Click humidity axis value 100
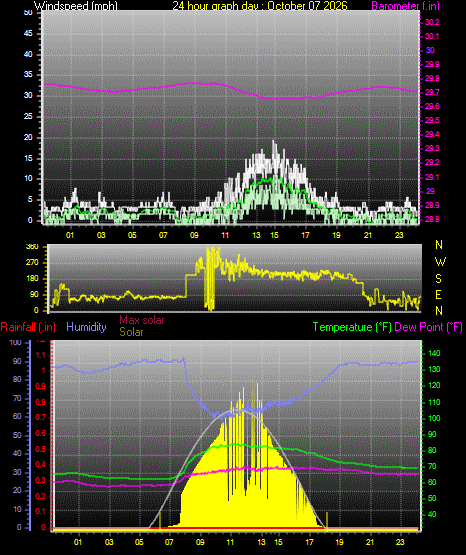 (x=16, y=342)
